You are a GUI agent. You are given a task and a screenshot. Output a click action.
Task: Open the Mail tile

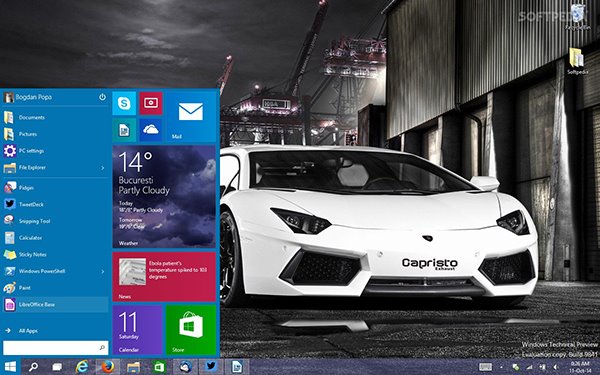pos(191,116)
